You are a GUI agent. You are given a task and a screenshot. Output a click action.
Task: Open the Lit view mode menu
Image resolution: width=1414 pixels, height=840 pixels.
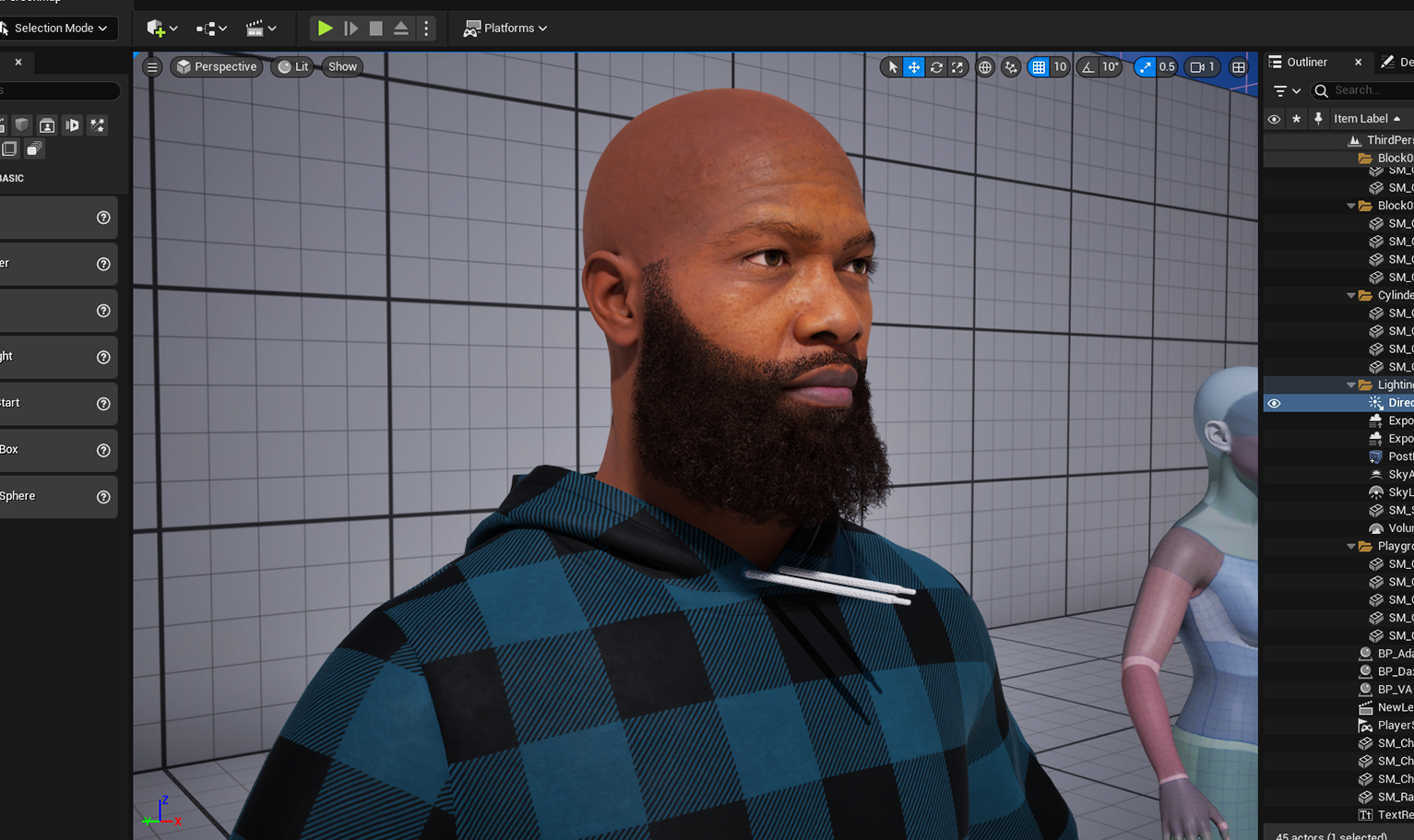292,66
